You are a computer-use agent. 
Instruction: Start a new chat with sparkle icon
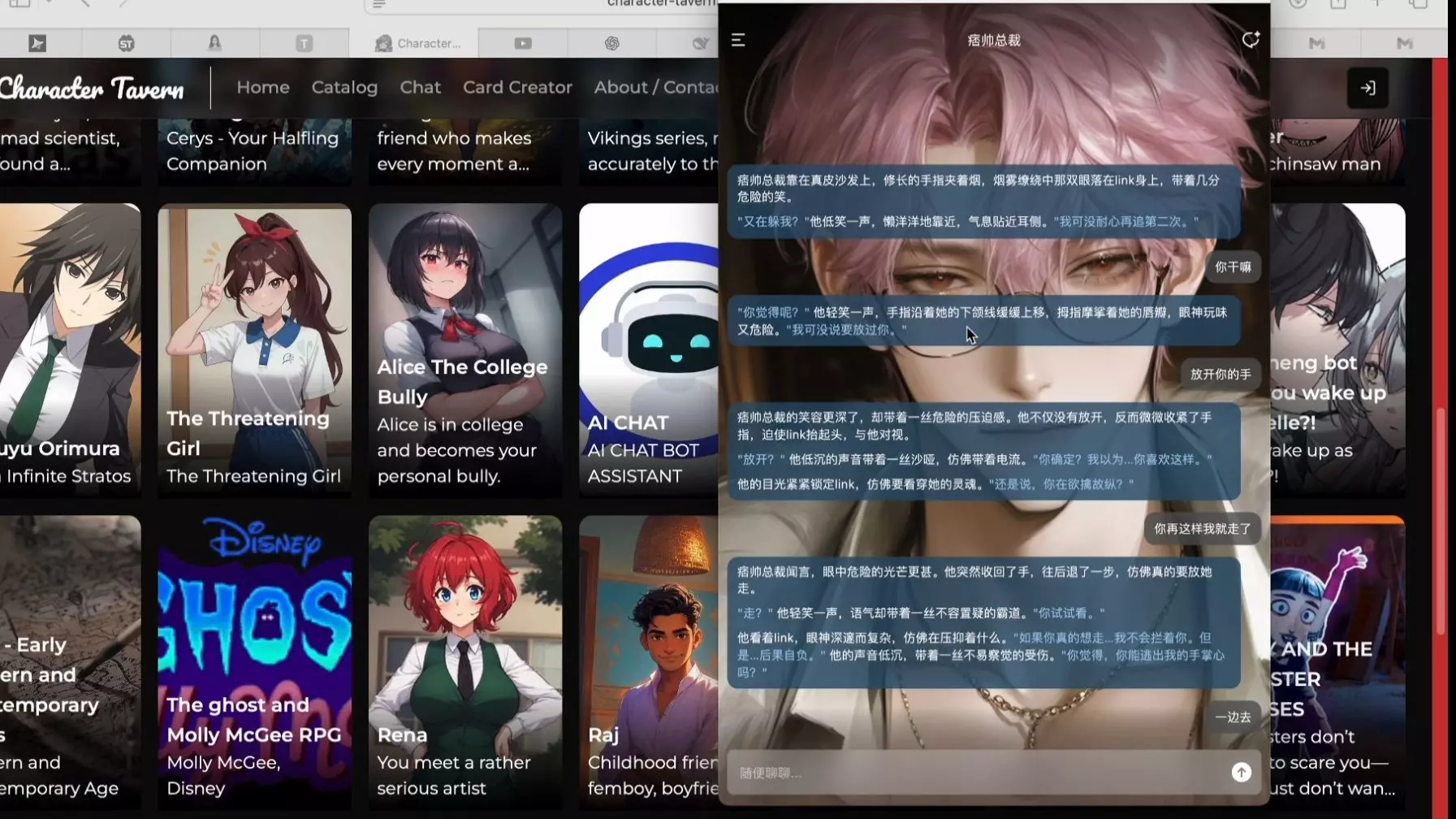1251,40
